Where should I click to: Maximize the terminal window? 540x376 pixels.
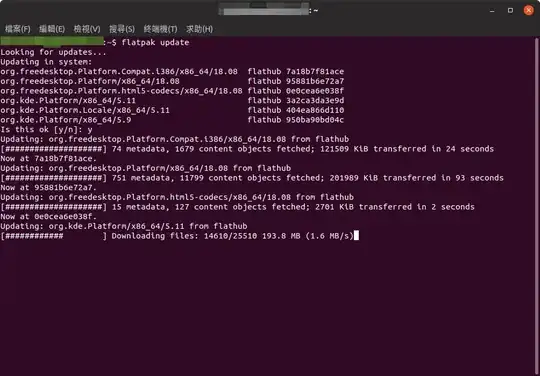coord(510,10)
